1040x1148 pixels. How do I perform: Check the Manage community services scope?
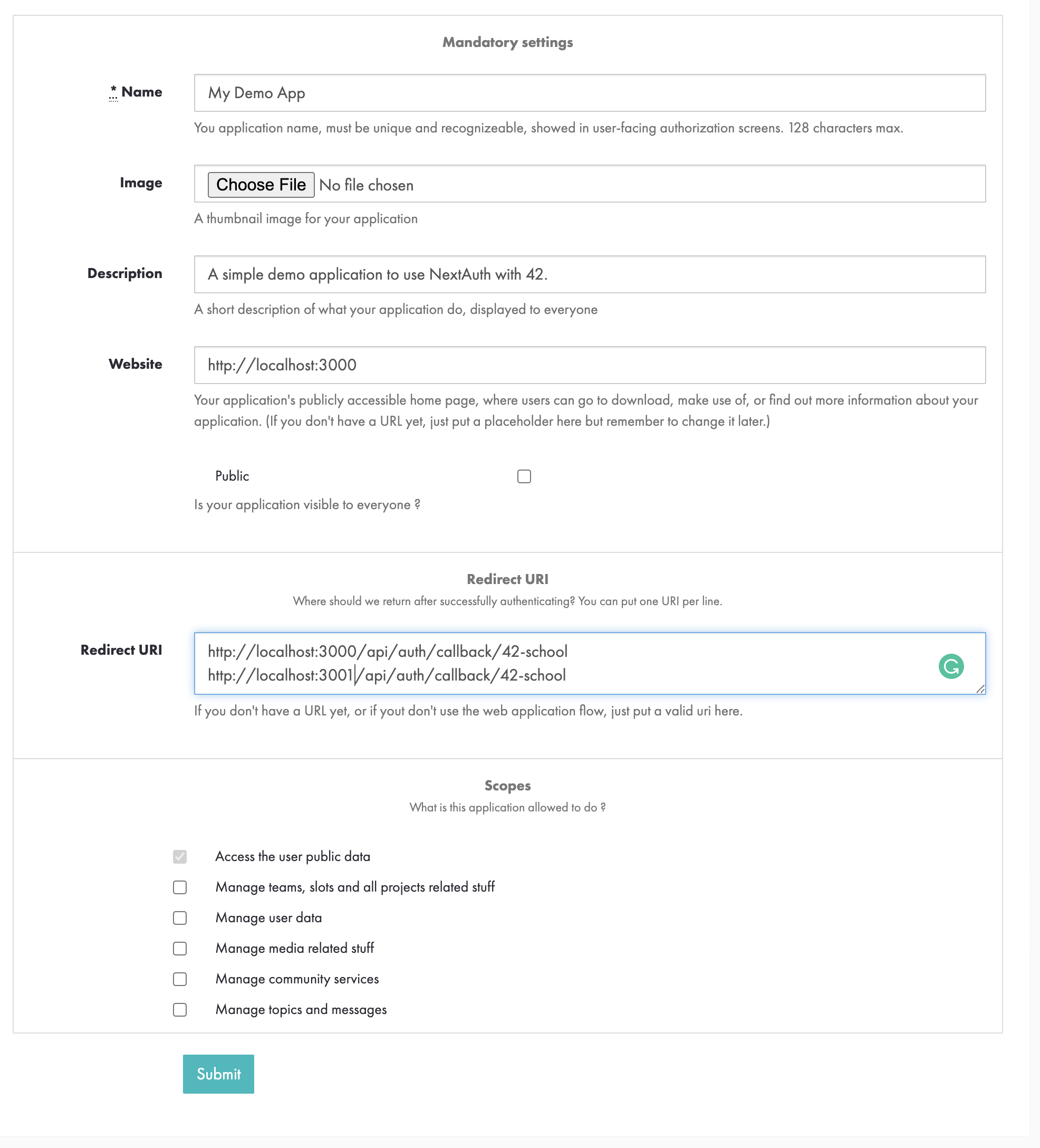[x=181, y=979]
